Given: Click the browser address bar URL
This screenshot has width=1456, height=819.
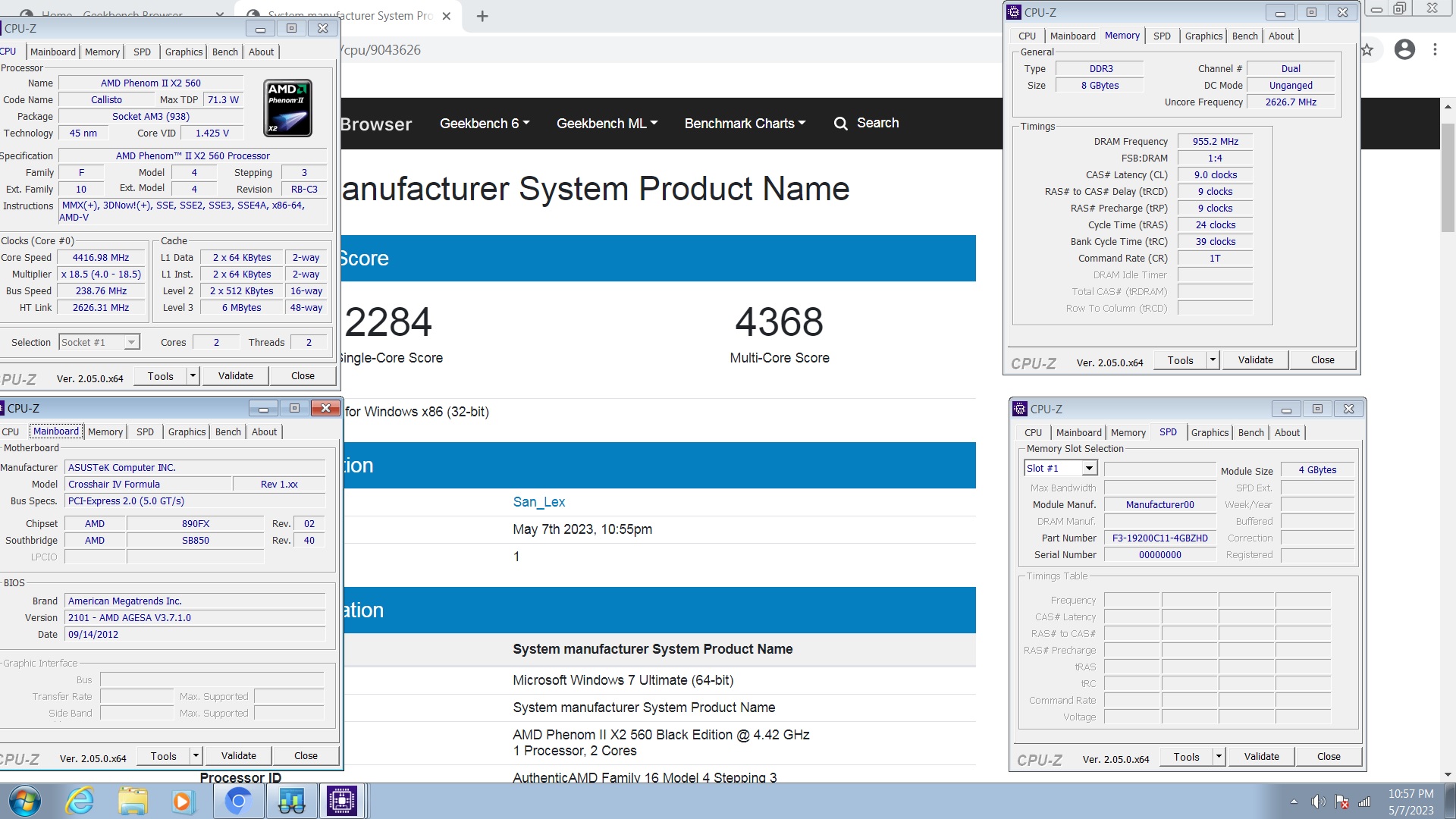Looking at the screenshot, I should click(x=381, y=50).
